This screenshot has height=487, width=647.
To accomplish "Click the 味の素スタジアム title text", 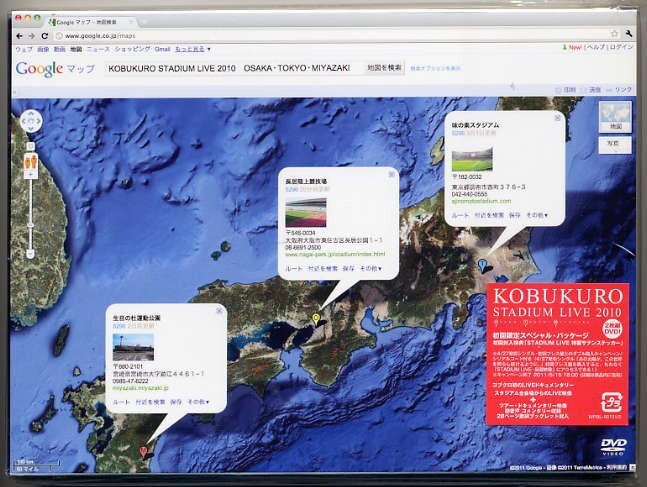I will point(475,125).
